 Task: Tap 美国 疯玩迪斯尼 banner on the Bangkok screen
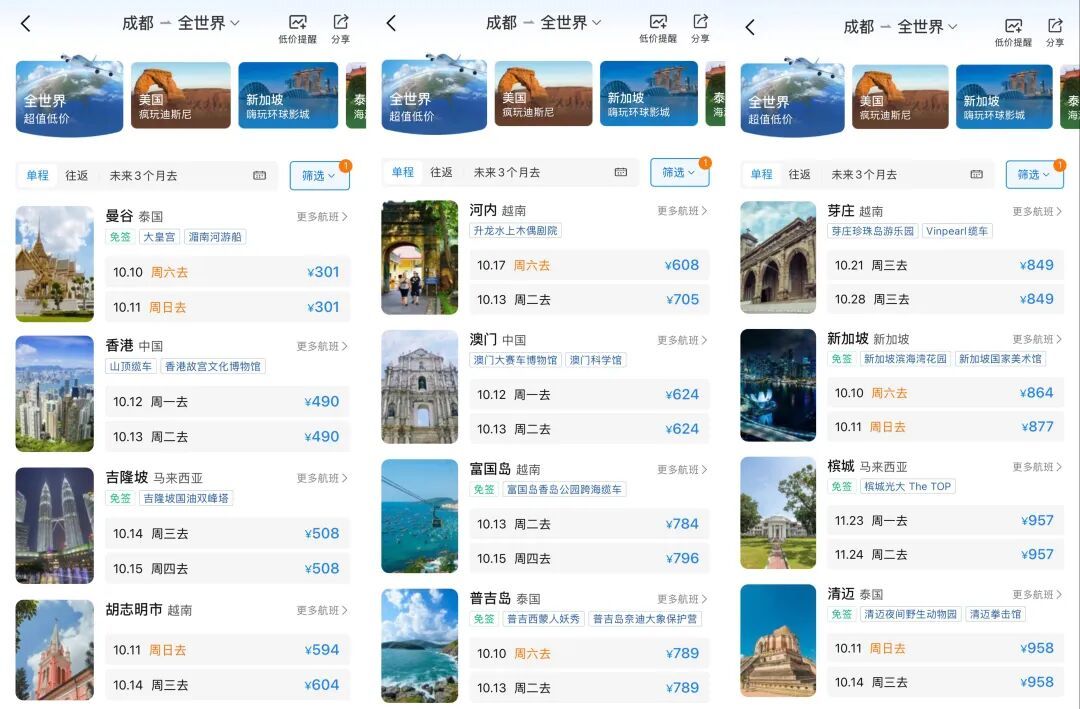[x=180, y=95]
